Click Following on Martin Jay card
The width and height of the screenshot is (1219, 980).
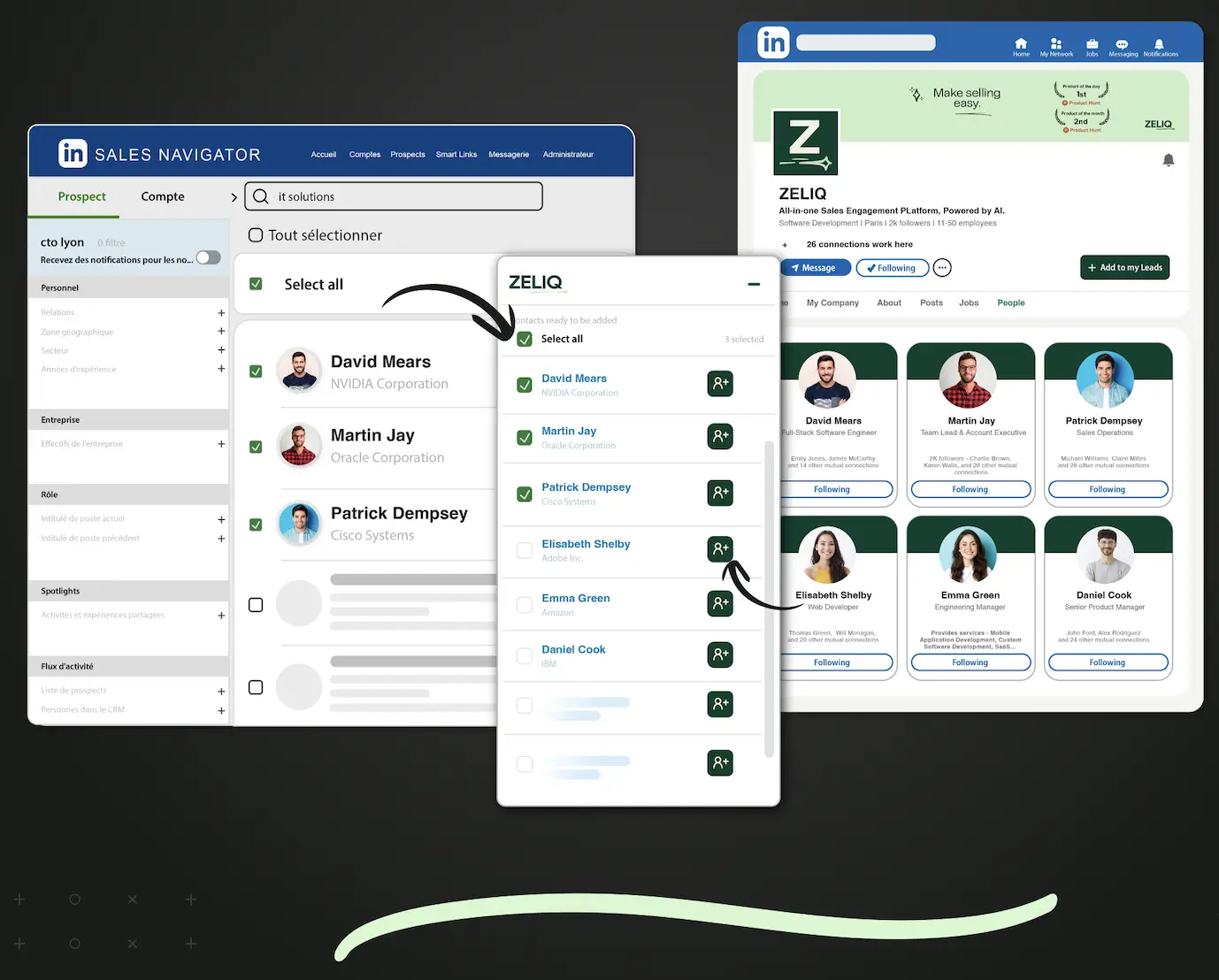970,489
